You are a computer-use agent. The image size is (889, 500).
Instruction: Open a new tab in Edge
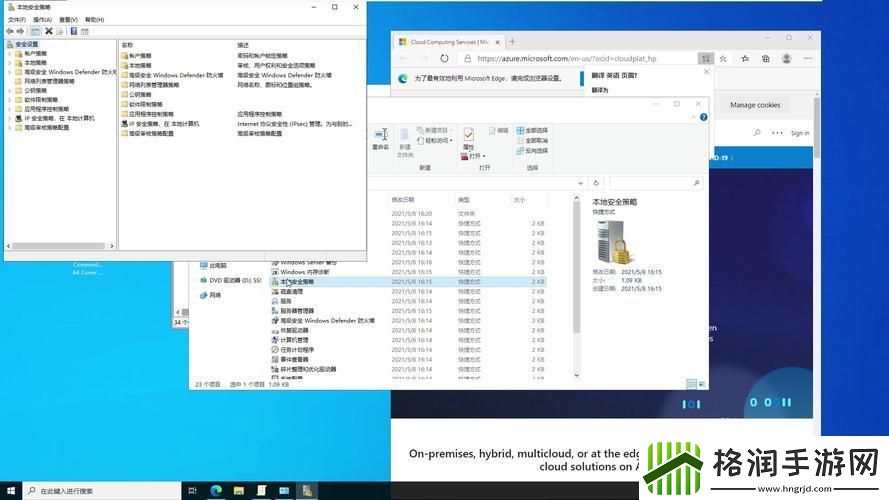click(x=513, y=41)
